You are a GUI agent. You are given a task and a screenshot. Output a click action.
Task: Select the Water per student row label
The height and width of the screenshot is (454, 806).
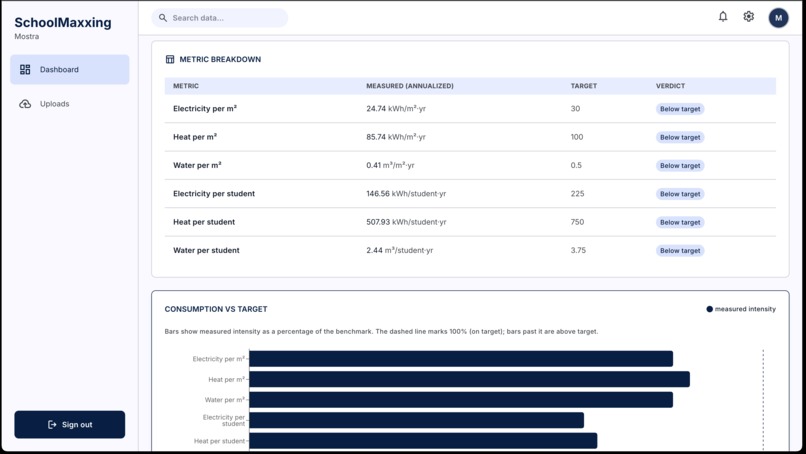(206, 250)
